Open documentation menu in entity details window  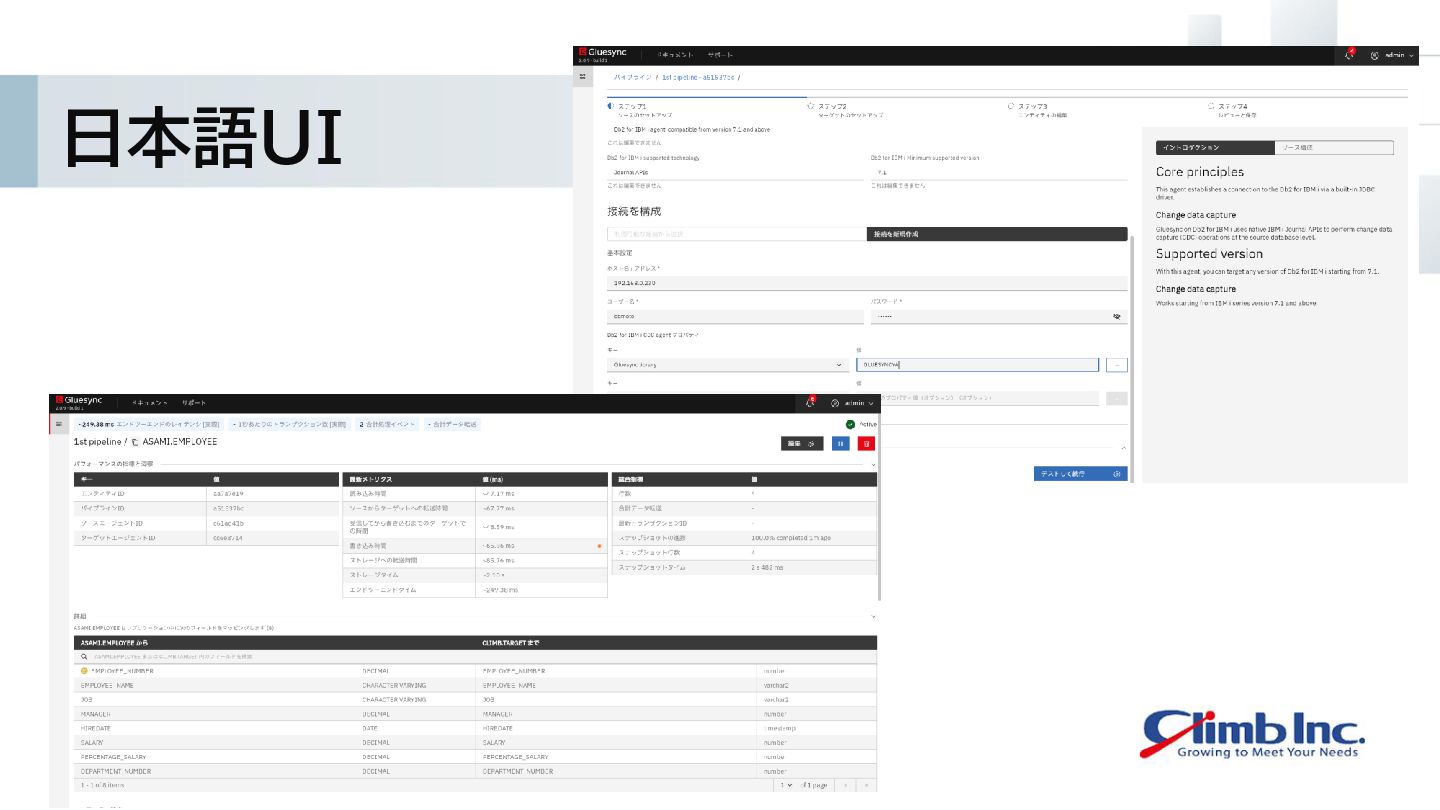150,402
